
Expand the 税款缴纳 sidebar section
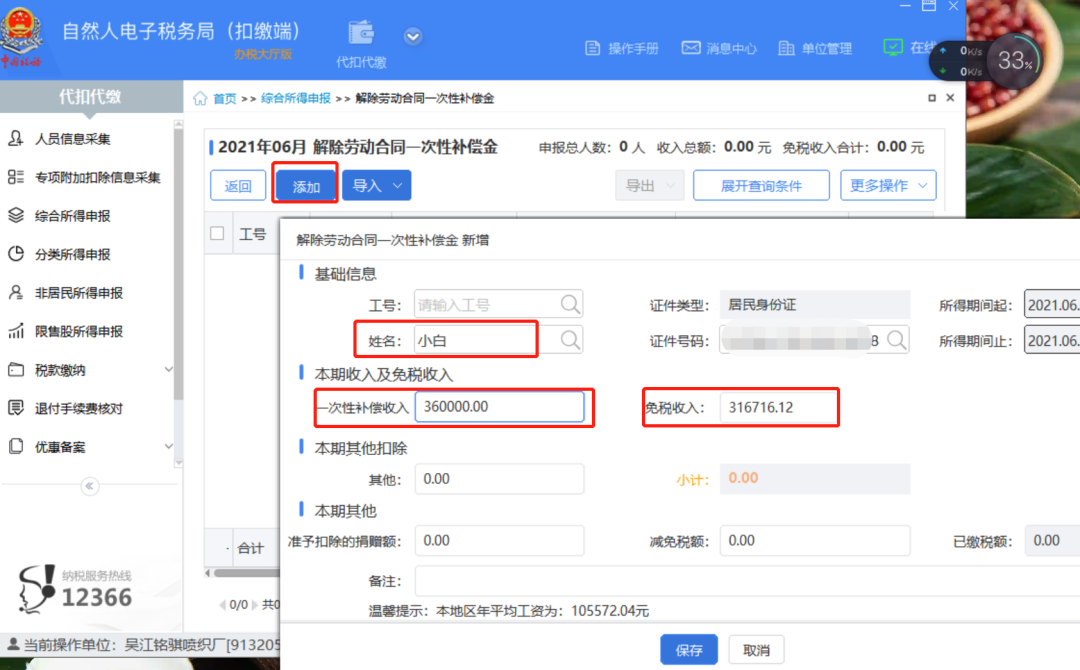[60, 369]
